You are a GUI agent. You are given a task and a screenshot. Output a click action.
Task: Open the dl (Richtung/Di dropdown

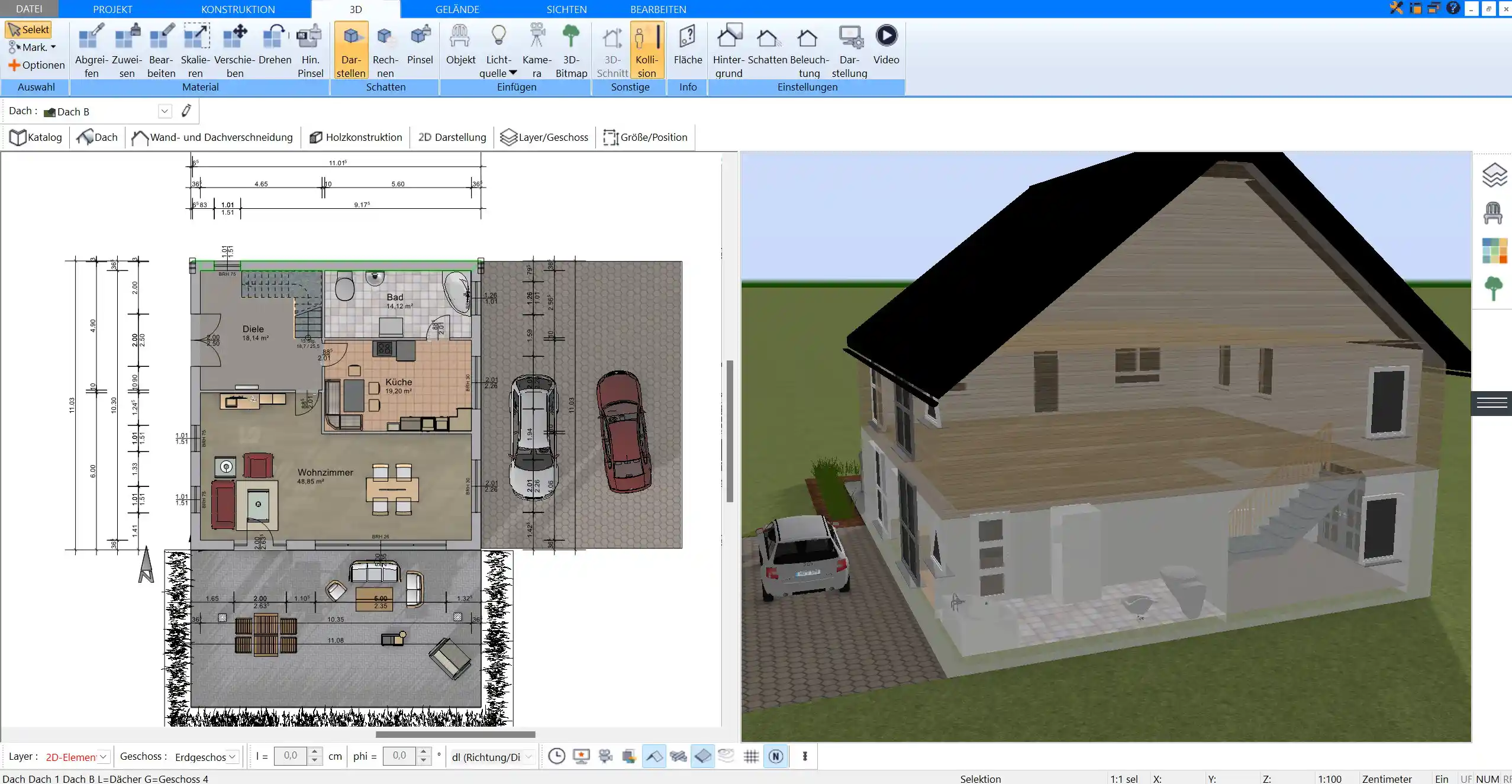coord(529,757)
